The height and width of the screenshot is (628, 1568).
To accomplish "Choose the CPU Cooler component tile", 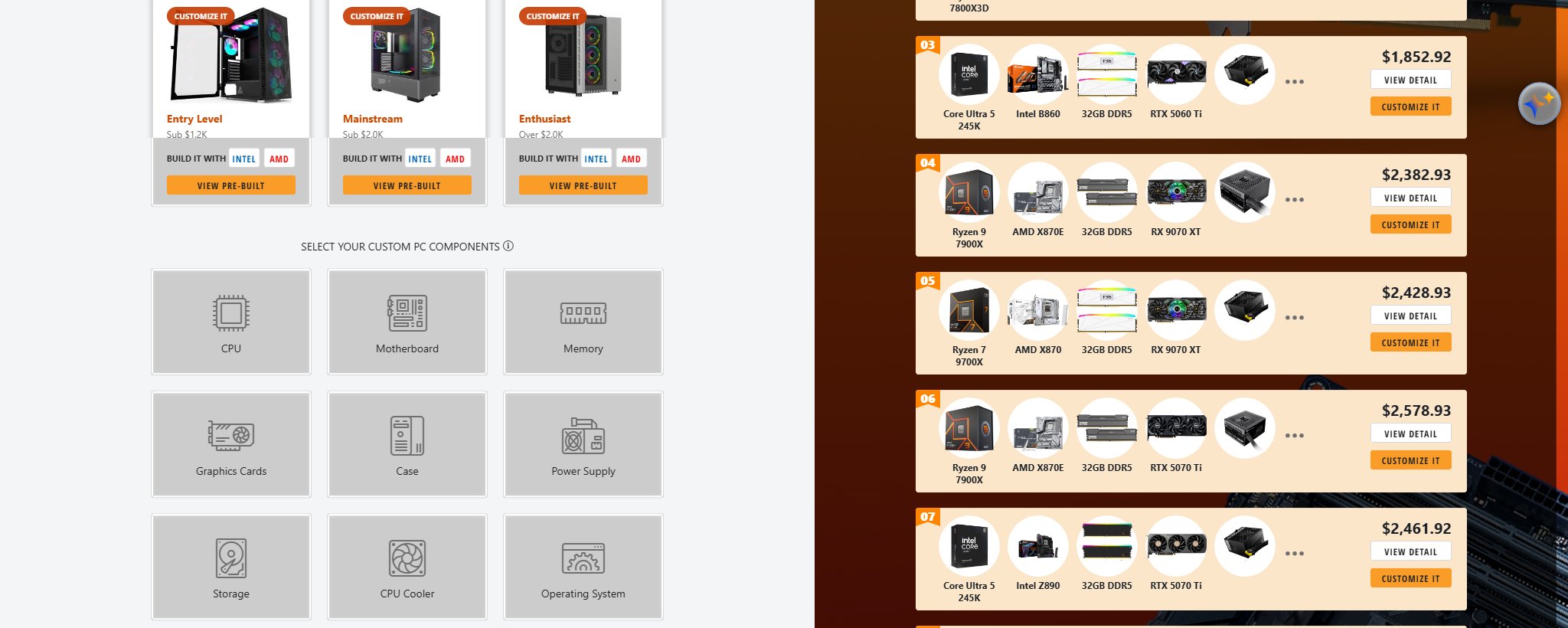I will pos(407,567).
